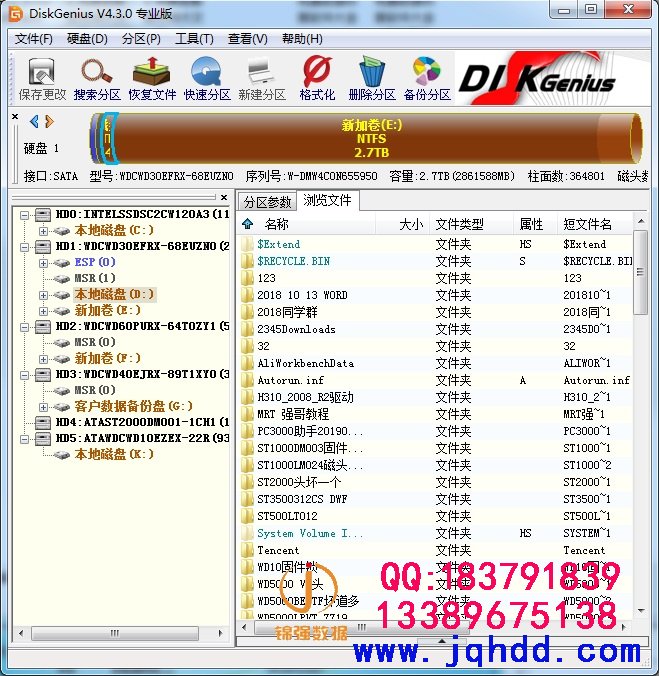
Task: Select the HD0 INTELSSDSC2CW120A3 disk icon
Action: 43,214
